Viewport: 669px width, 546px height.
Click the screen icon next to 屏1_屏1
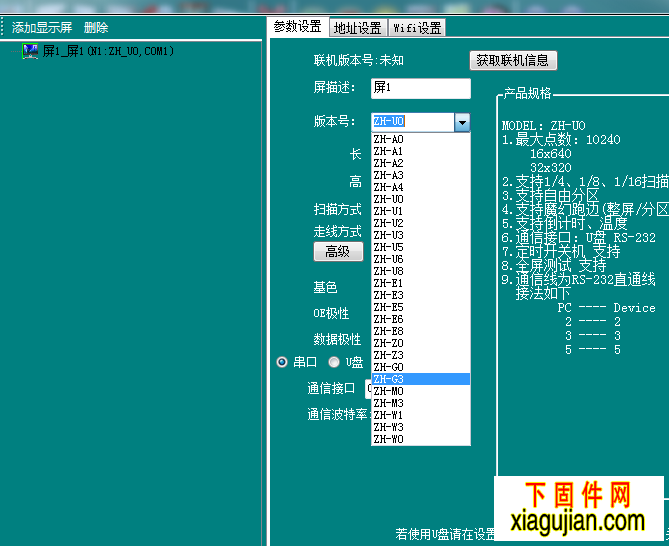pos(30,51)
